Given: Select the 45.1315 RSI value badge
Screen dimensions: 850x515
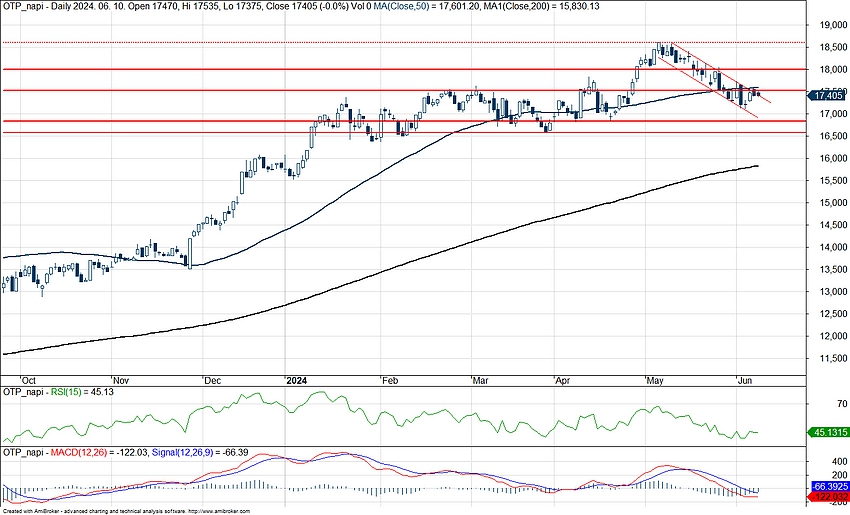Looking at the screenshot, I should pos(828,432).
